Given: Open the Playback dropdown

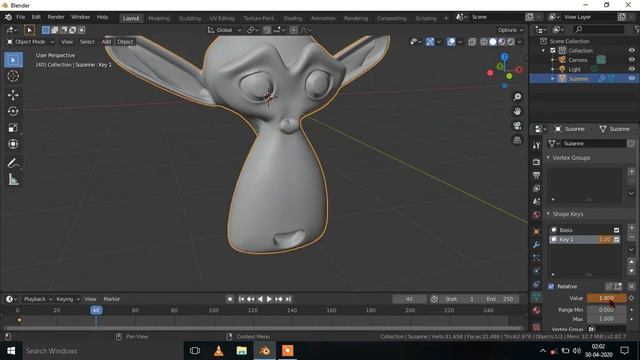Looking at the screenshot, I should click(38, 299).
